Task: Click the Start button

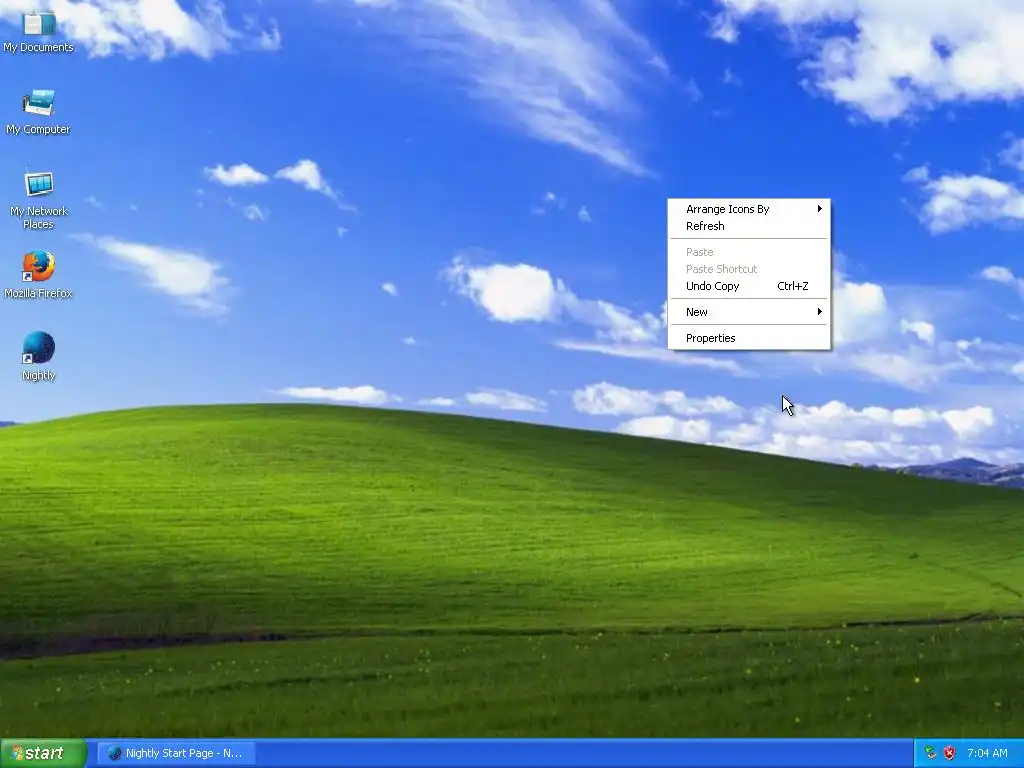Action: pyautogui.click(x=43, y=753)
